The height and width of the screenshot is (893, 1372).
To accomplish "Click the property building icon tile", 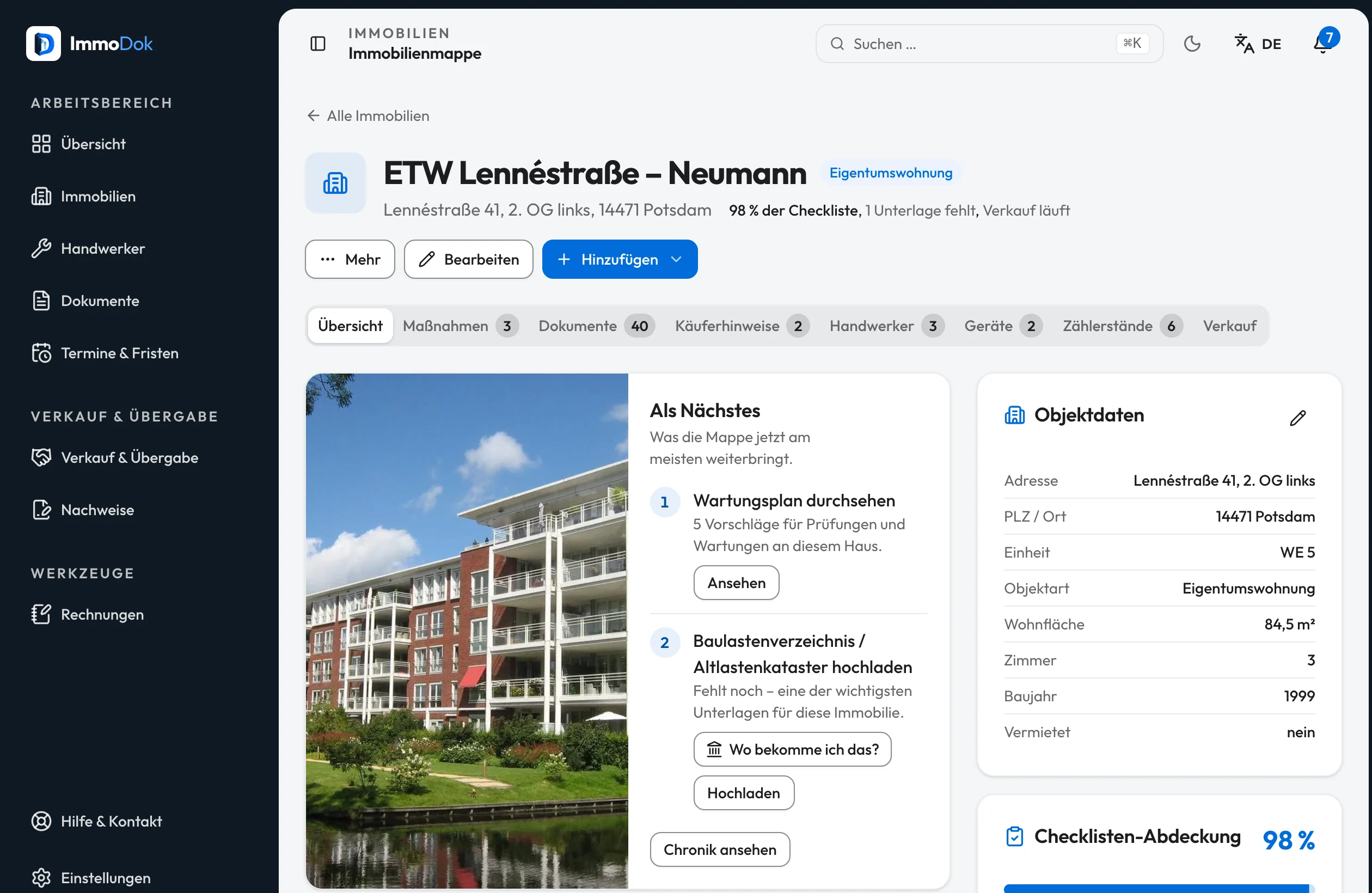I will [335, 184].
